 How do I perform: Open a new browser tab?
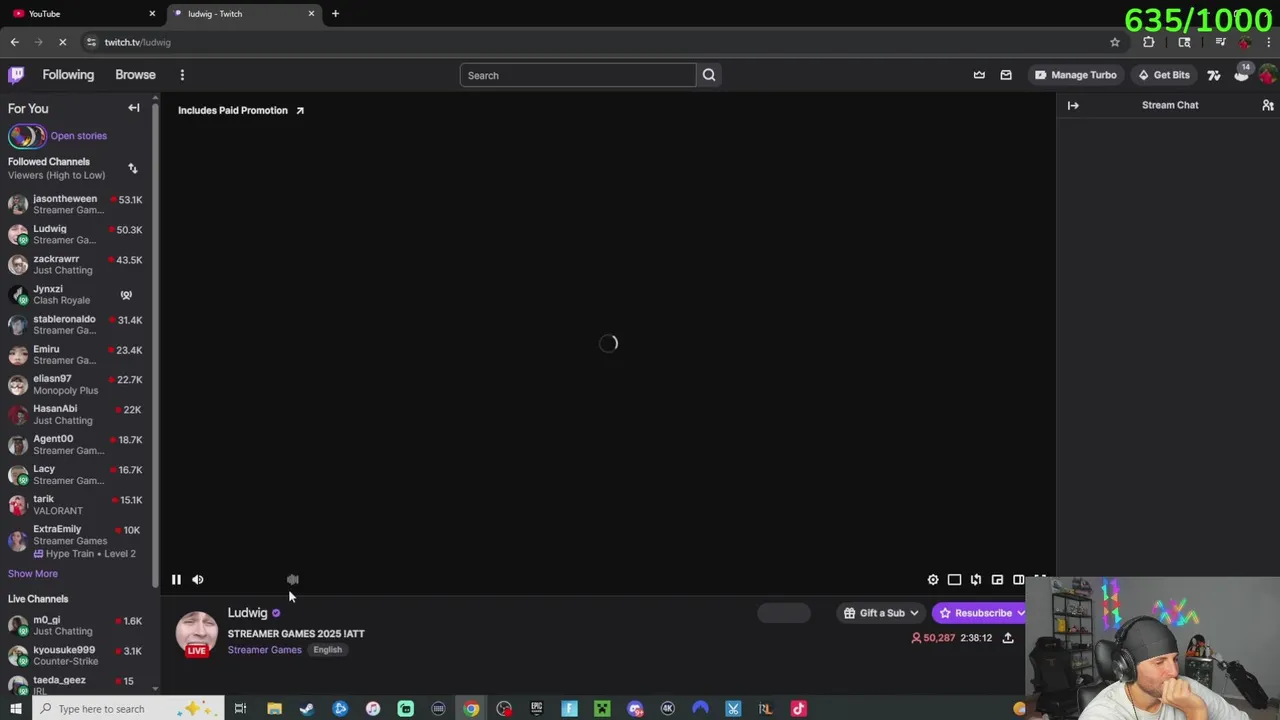[335, 14]
